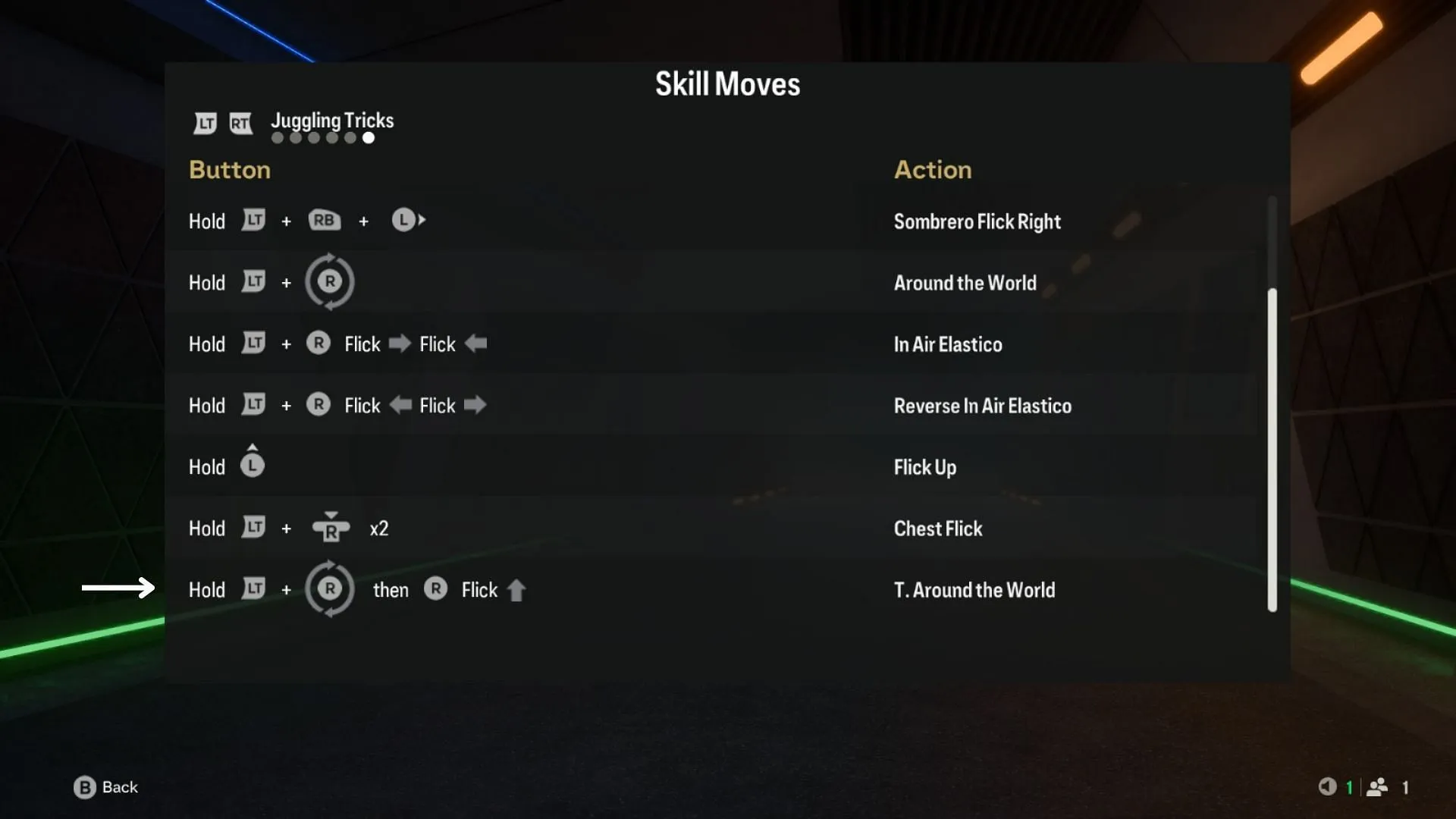
Task: Navigate to the LT tab on skills menu
Action: (x=205, y=121)
